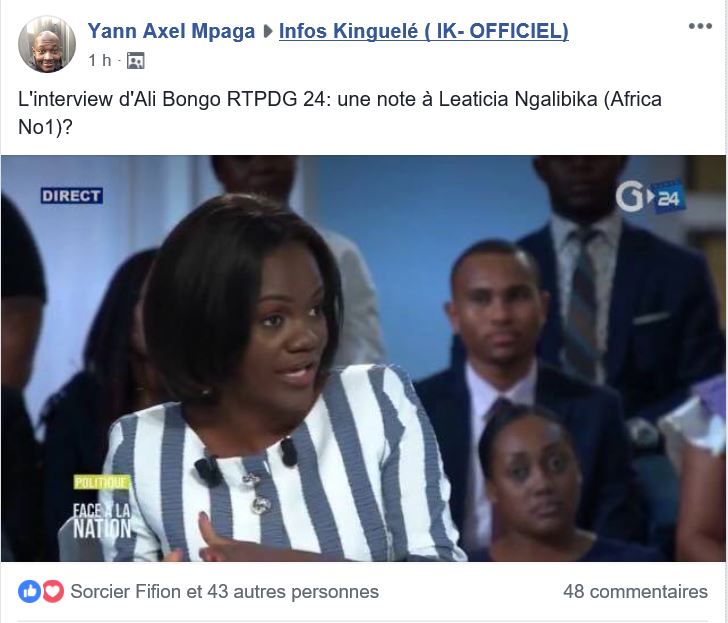This screenshot has height=623, width=728.
Task: Click the yellow POLITIQUE tag
Action: (x=102, y=482)
